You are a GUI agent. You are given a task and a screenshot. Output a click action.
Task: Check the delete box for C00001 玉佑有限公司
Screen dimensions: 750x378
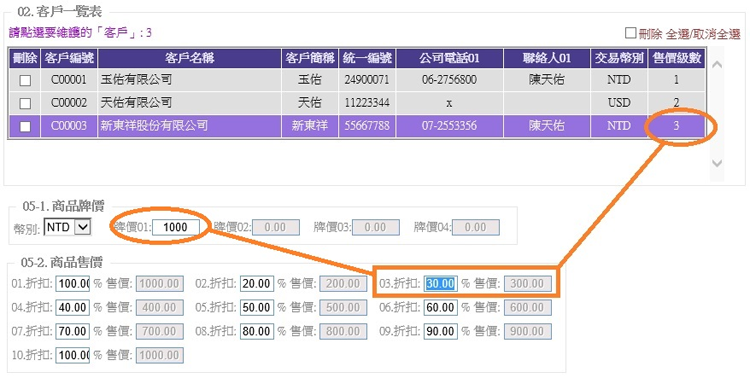[x=25, y=80]
